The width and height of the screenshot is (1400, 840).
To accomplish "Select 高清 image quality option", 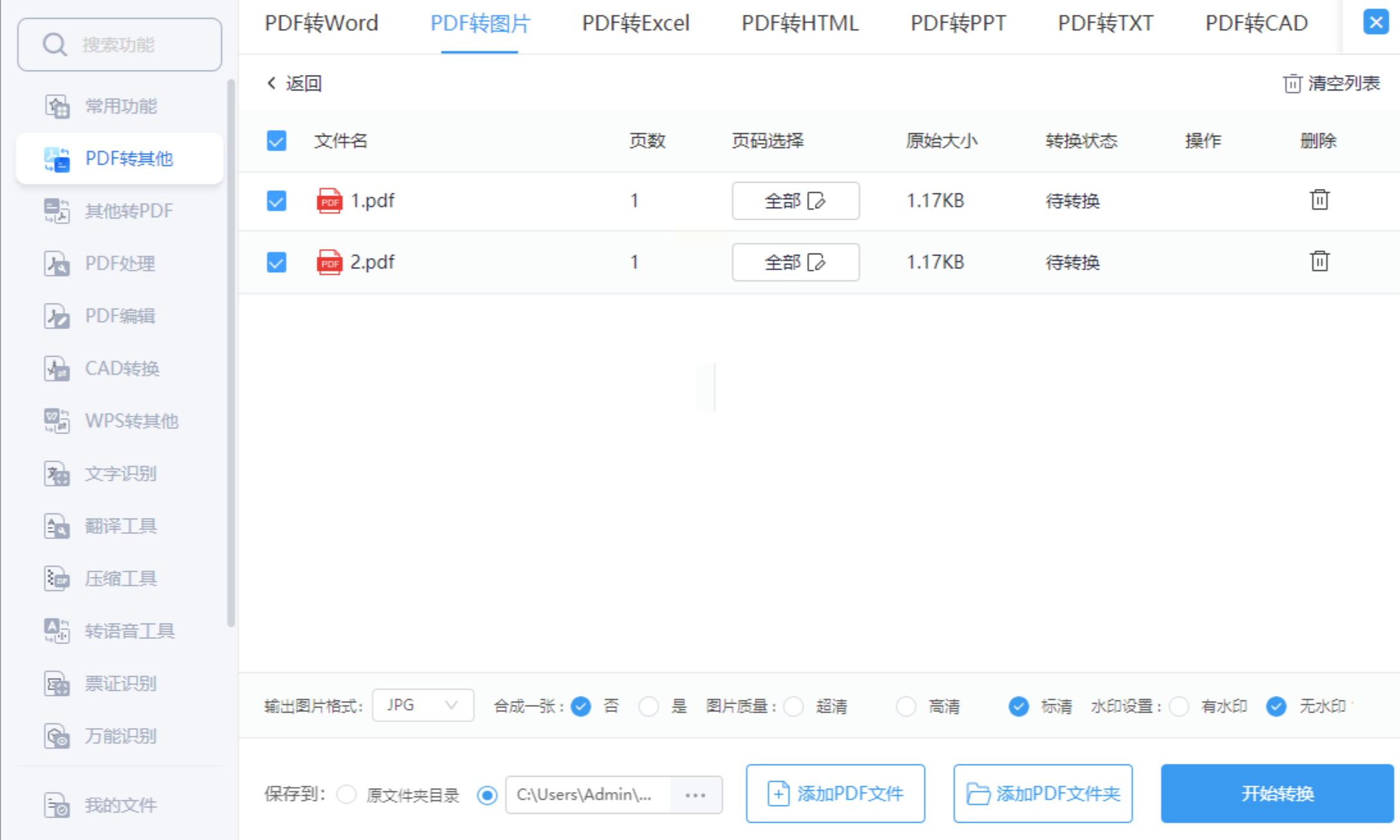I will [x=906, y=706].
